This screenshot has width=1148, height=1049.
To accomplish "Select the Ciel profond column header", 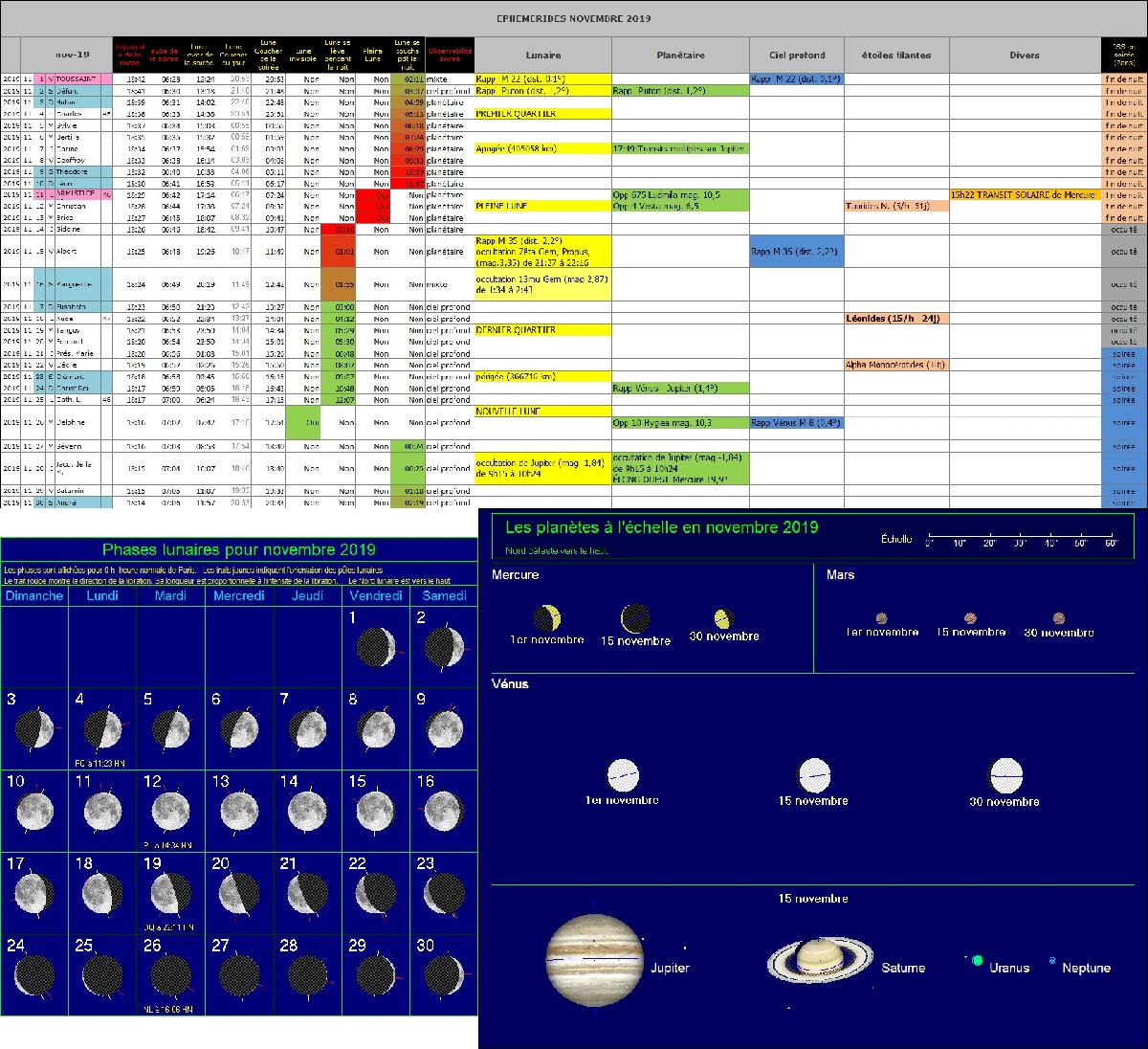I will point(797,56).
